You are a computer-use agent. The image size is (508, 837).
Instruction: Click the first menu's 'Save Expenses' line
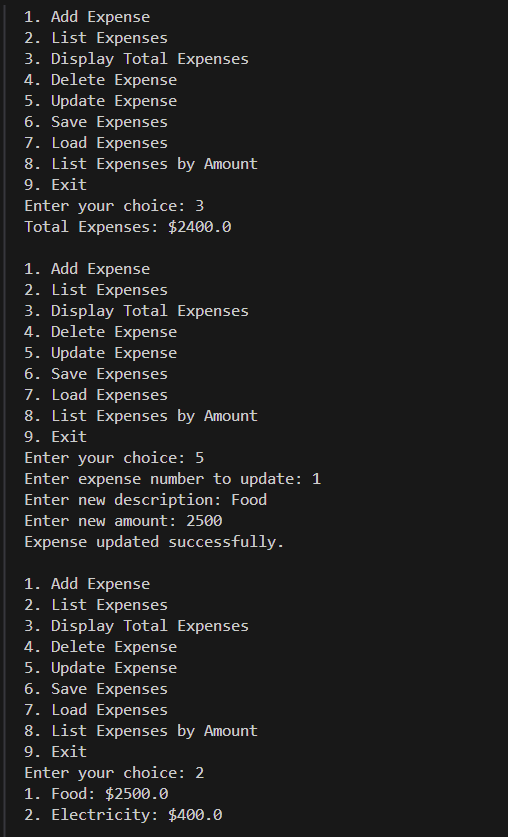[x=96, y=122]
